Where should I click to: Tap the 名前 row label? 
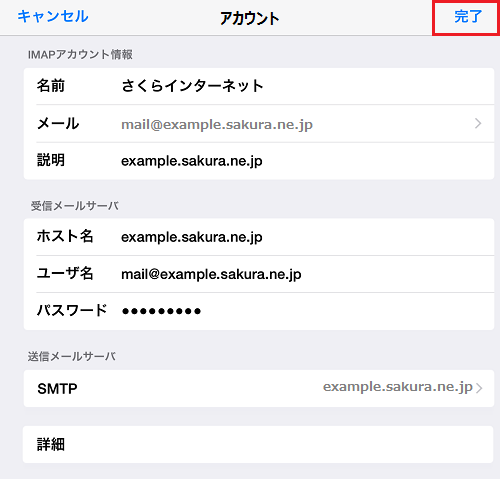pos(51,86)
